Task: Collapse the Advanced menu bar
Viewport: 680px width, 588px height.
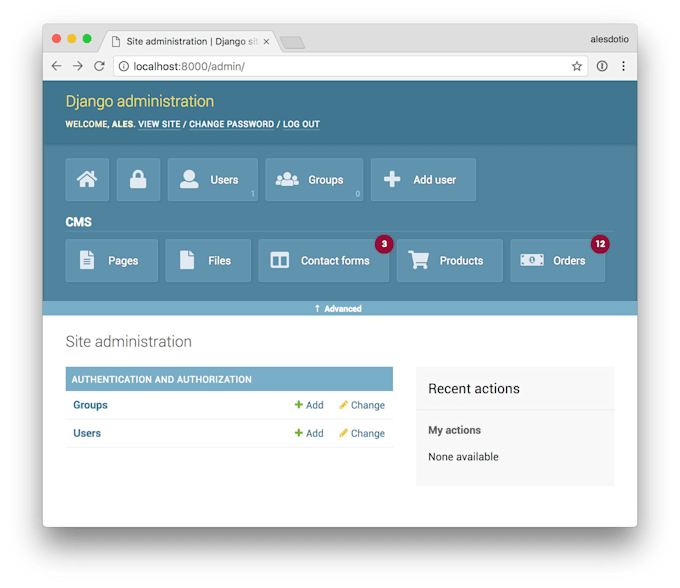Action: tap(340, 308)
